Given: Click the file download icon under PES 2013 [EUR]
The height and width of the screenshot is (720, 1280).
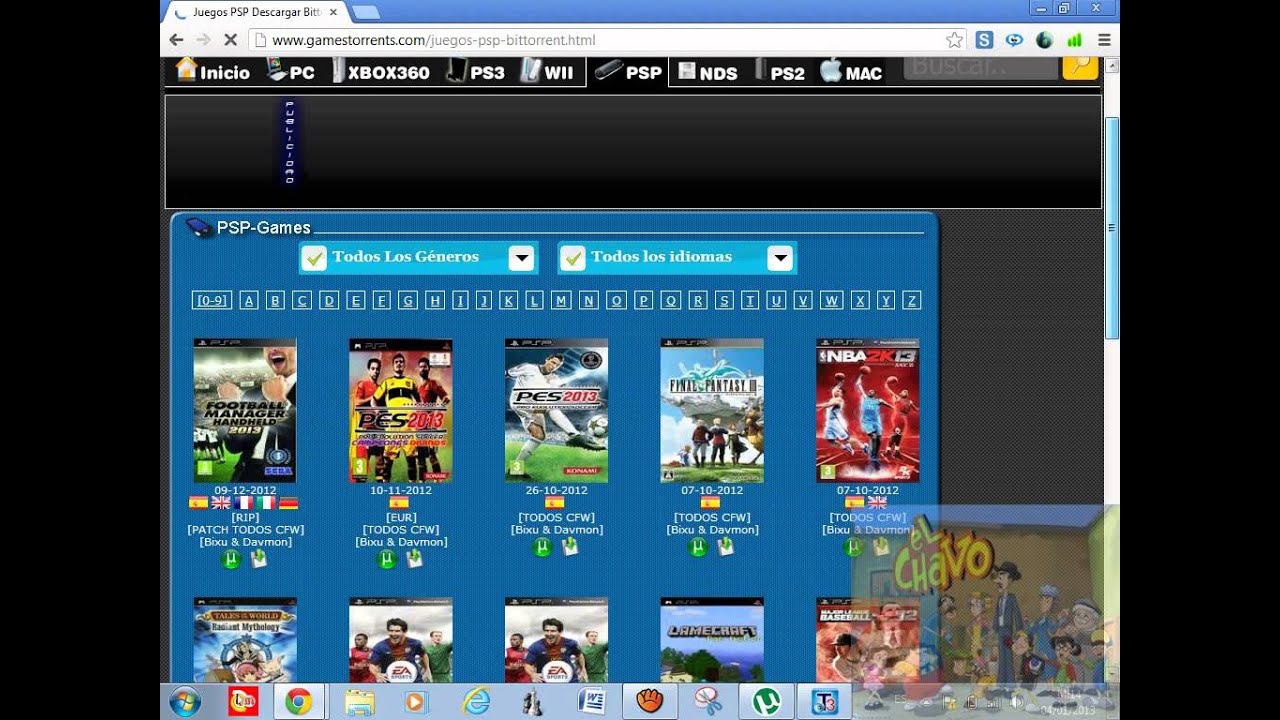Looking at the screenshot, I should pos(414,559).
